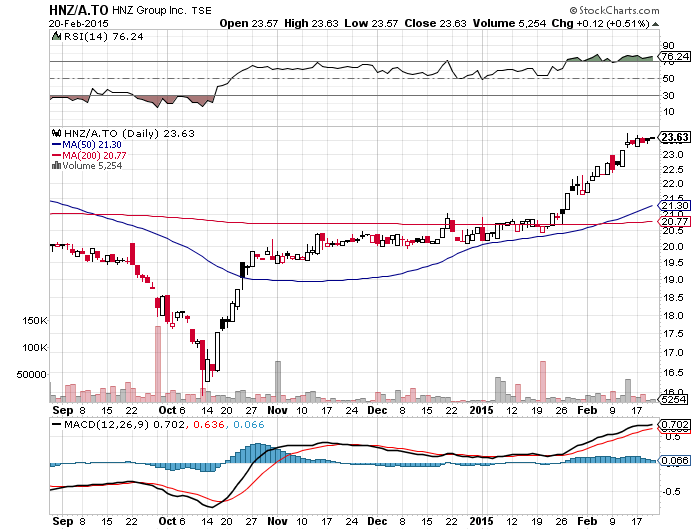Viewport: 700px width, 530px height.
Task: Click the 21.30 MA(50) axis tag
Action: click(675, 205)
